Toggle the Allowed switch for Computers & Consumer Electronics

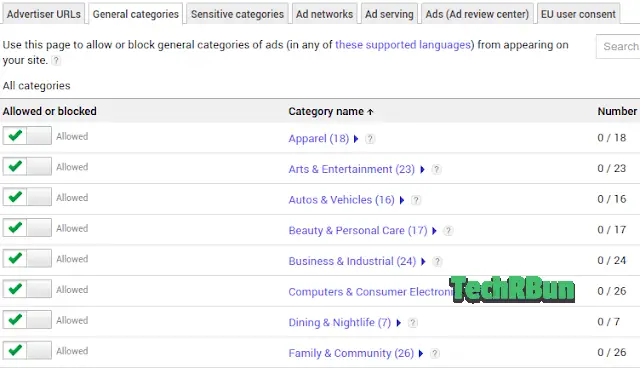(x=27, y=289)
